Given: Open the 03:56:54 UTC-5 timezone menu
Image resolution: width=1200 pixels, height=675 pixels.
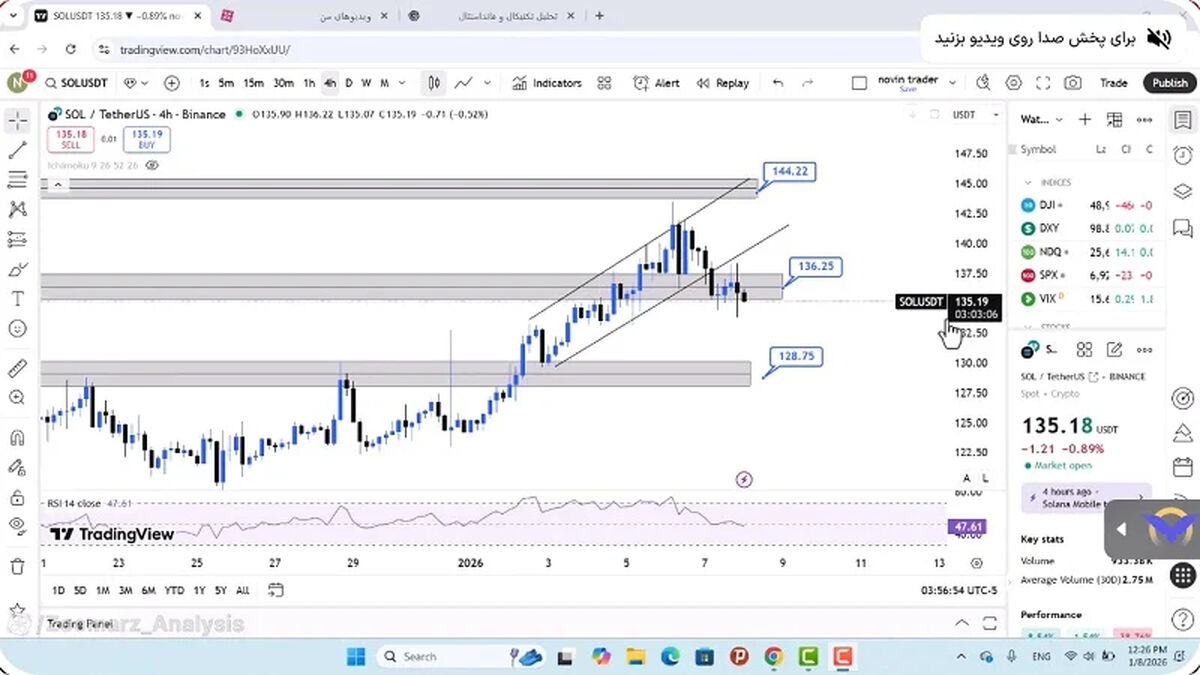Looking at the screenshot, I should click(x=959, y=590).
